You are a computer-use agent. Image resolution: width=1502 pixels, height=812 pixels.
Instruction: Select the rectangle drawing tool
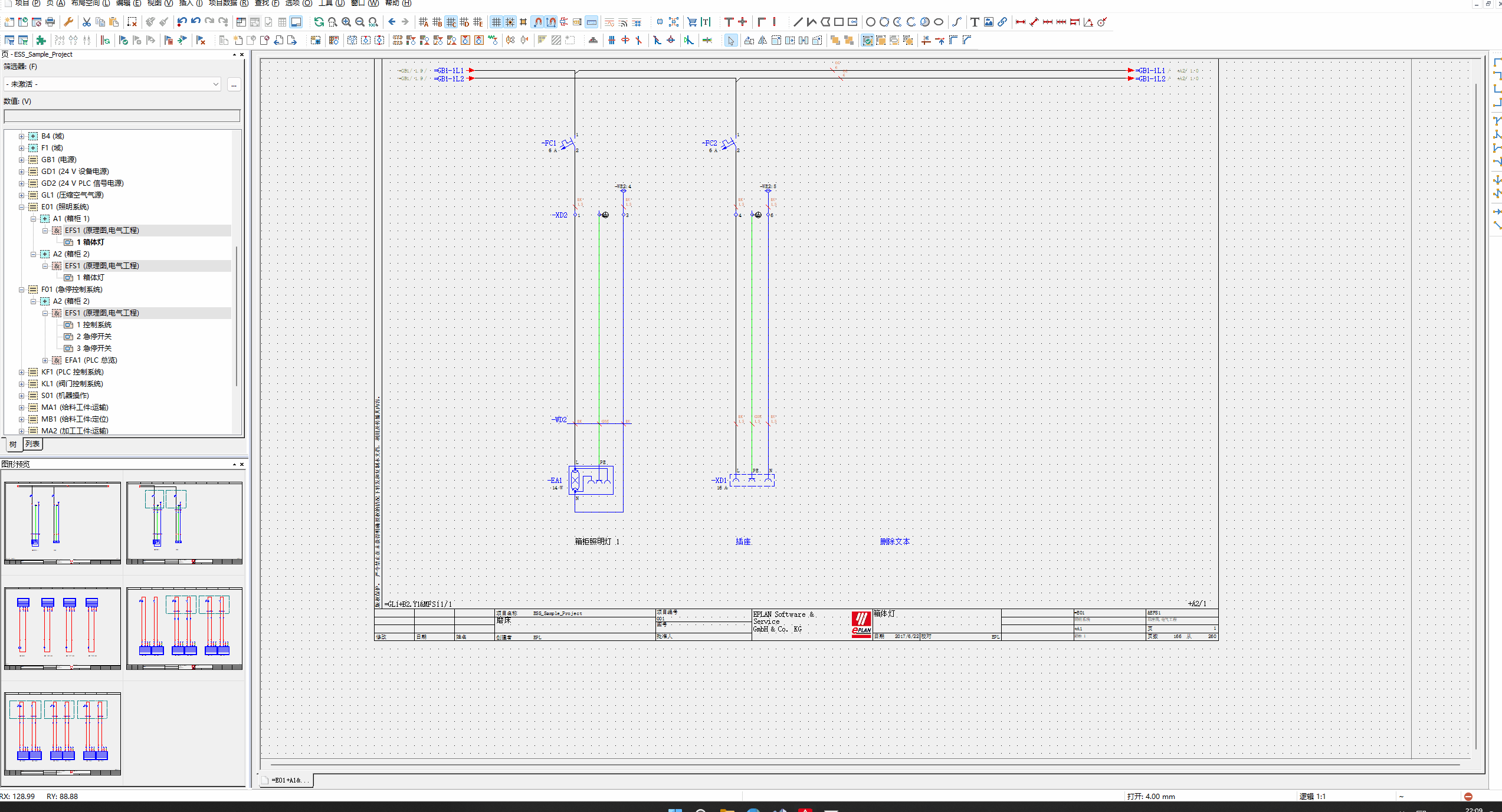(838, 22)
